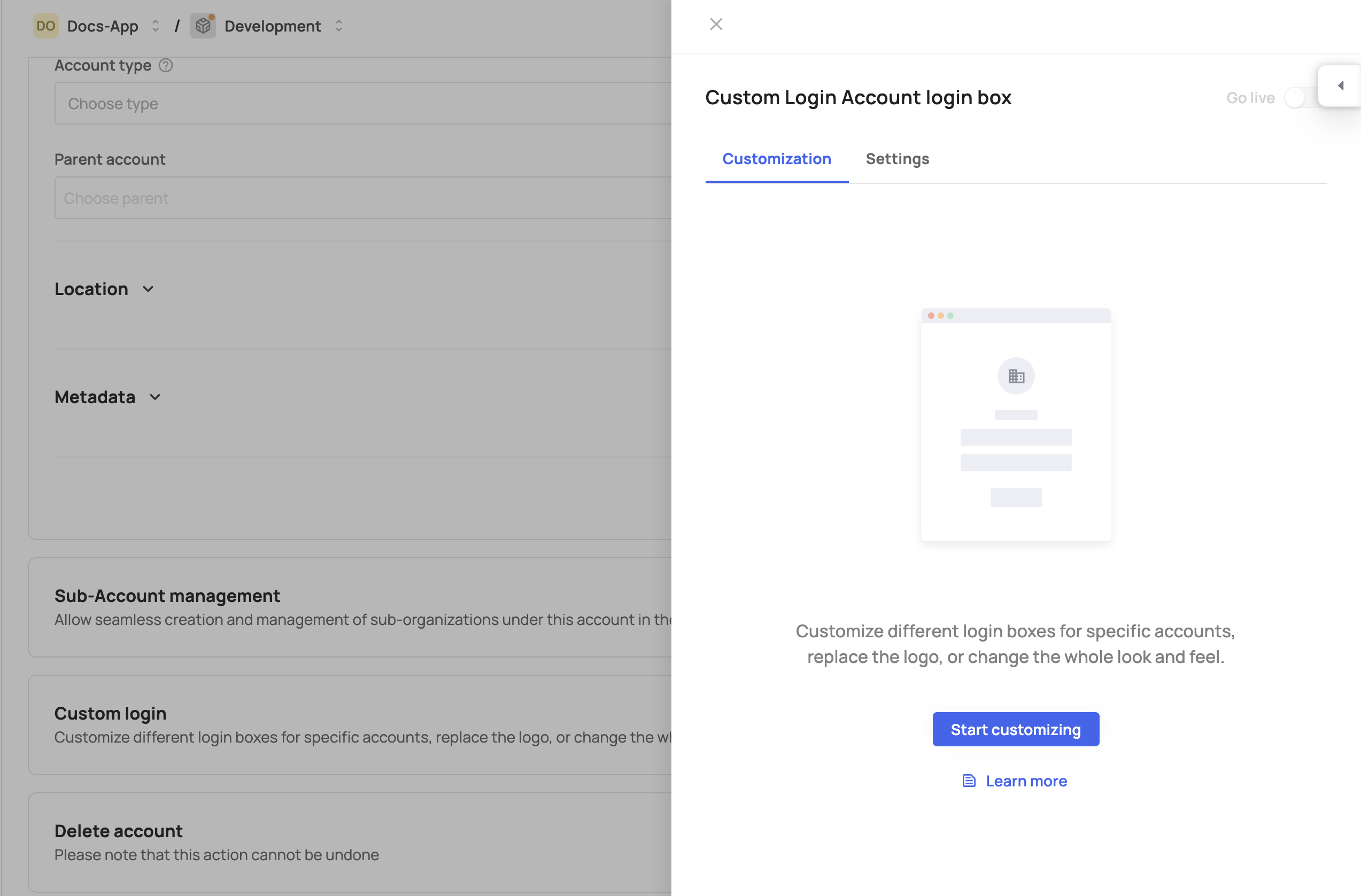1361x896 pixels.
Task: Switch to the Settings tab
Action: [x=897, y=159]
